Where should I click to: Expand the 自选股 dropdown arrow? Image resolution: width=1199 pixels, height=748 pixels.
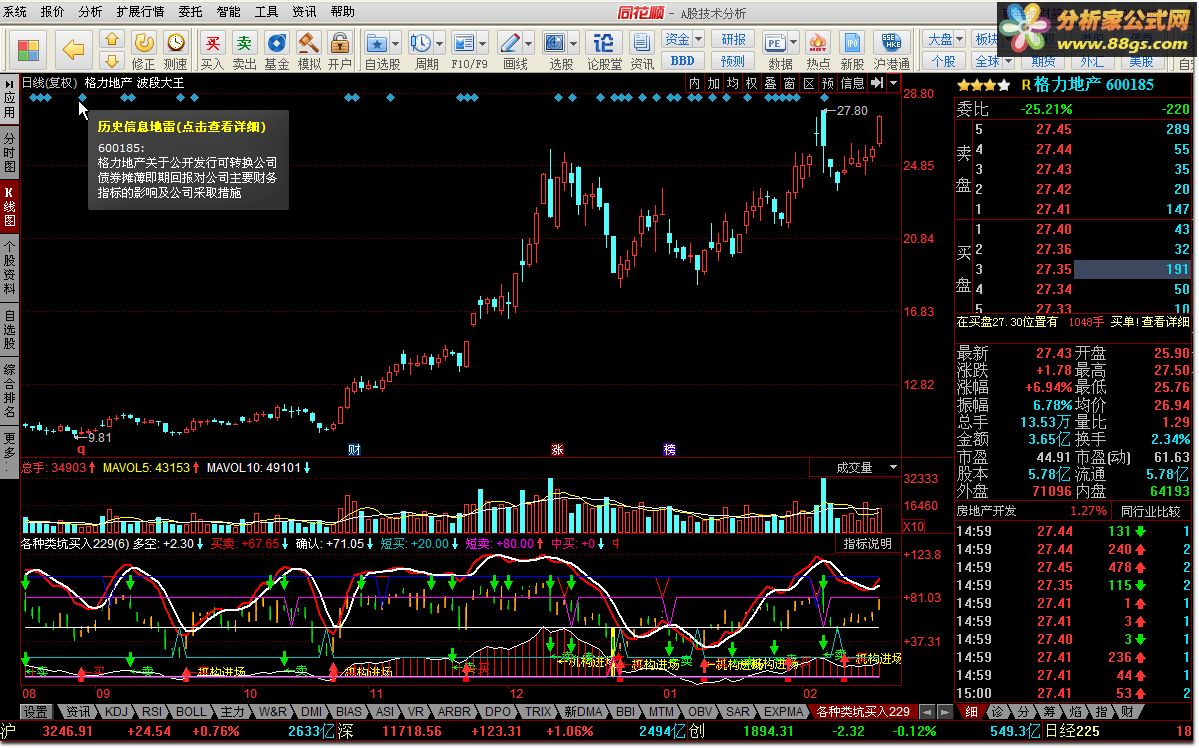(x=395, y=44)
